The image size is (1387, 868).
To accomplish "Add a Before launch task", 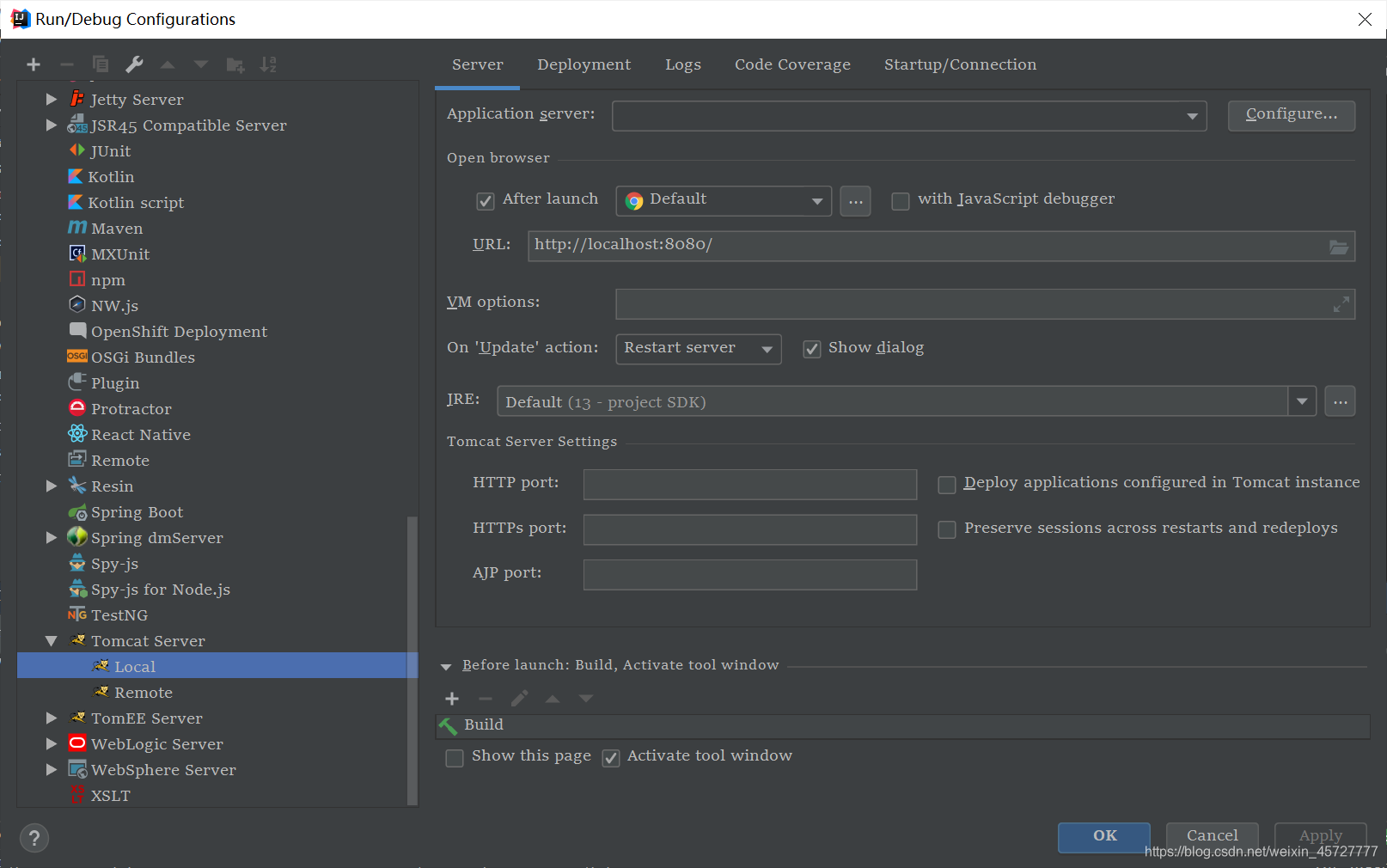I will point(452,699).
